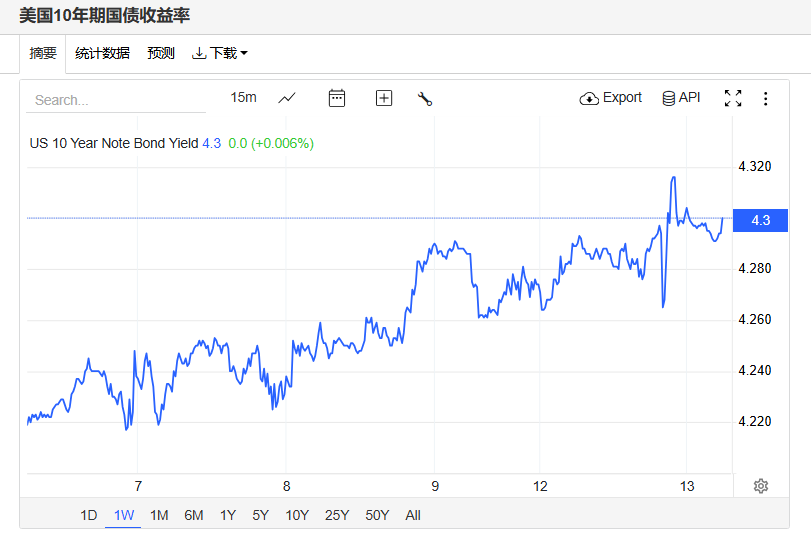811x533 pixels.
Task: Click the chart Search field
Action: pos(116,100)
